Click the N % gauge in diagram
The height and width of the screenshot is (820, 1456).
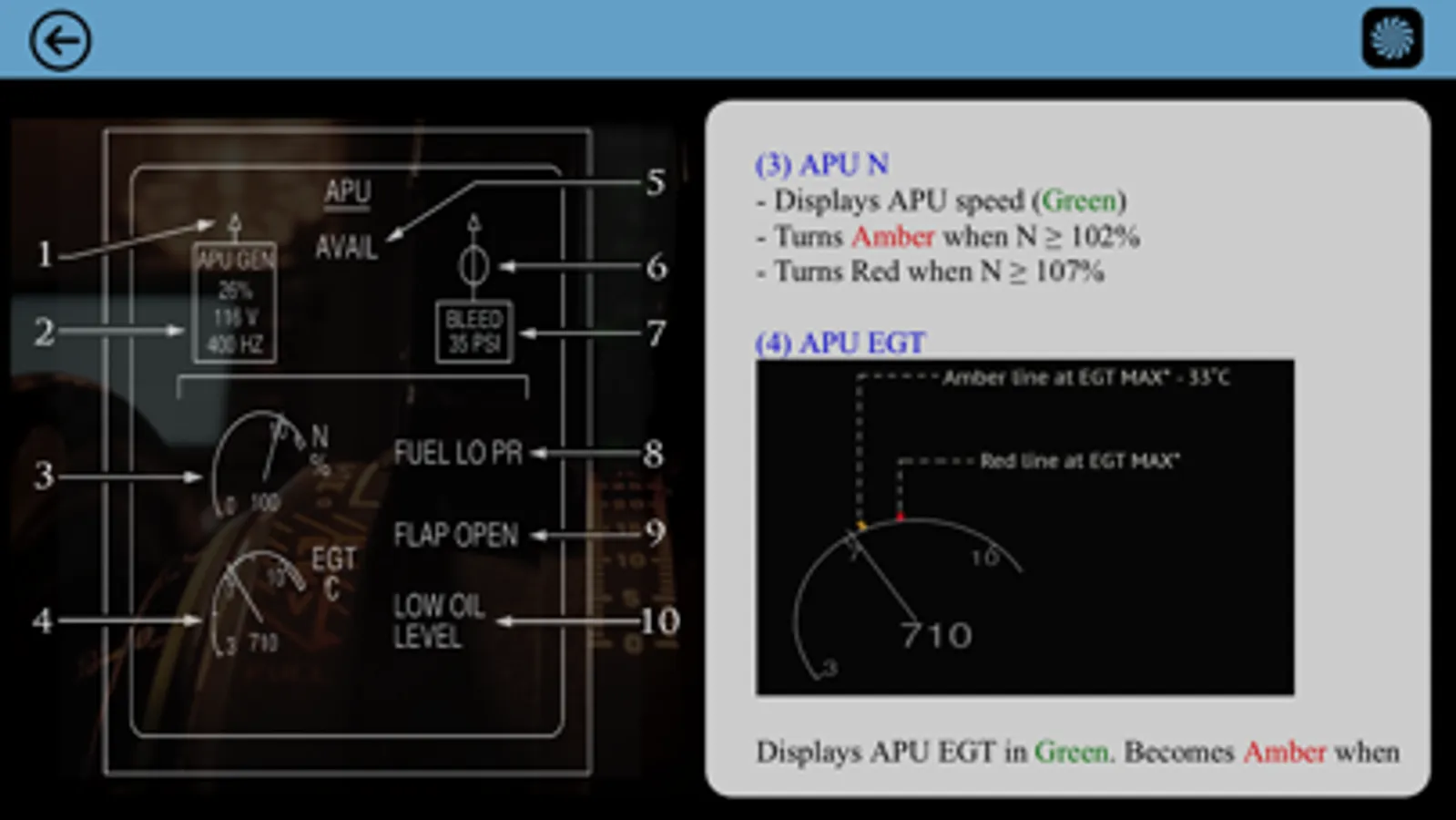pos(270,465)
